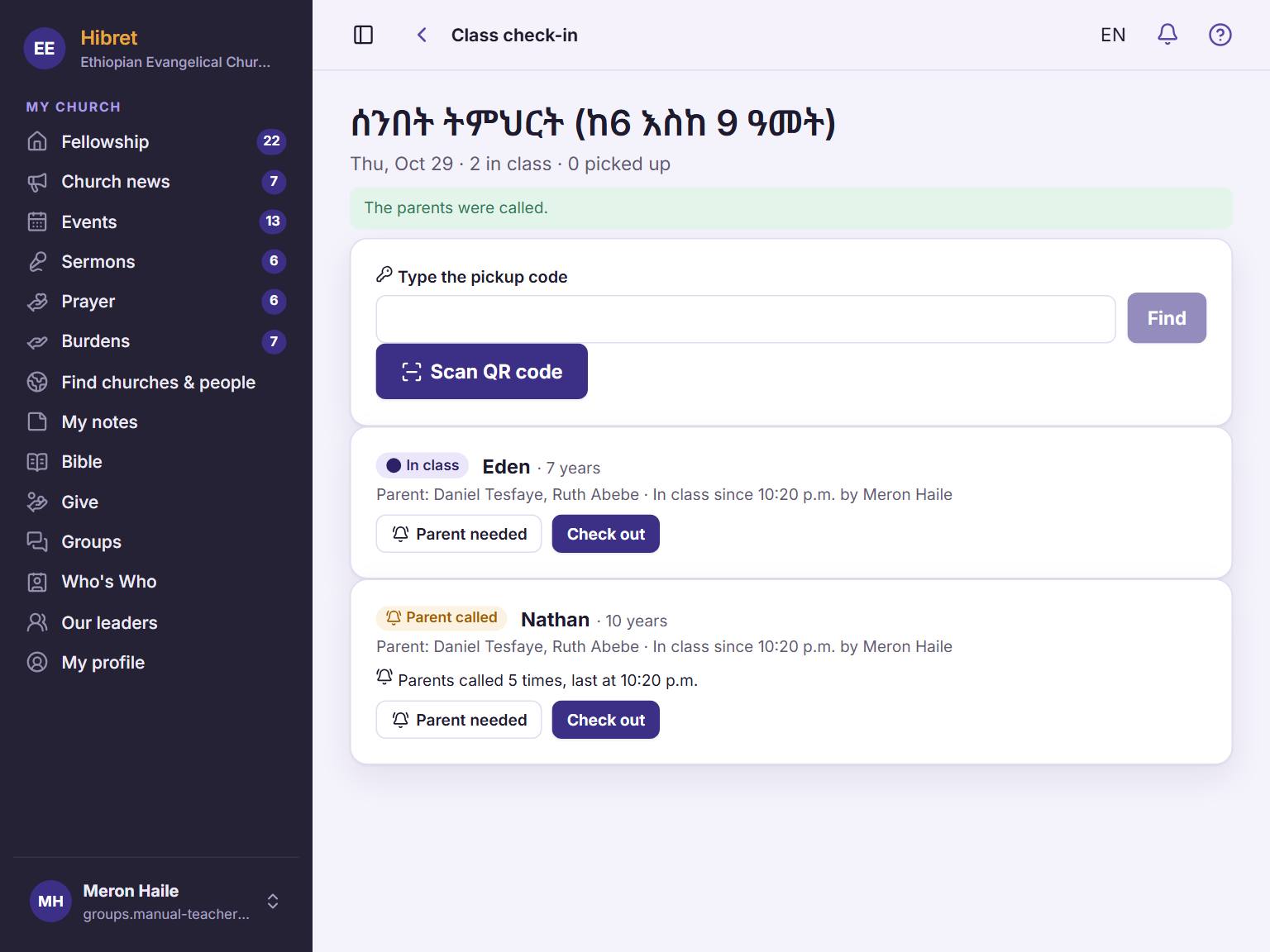Open the help question mark icon
This screenshot has height=952, width=1270.
tap(1220, 35)
